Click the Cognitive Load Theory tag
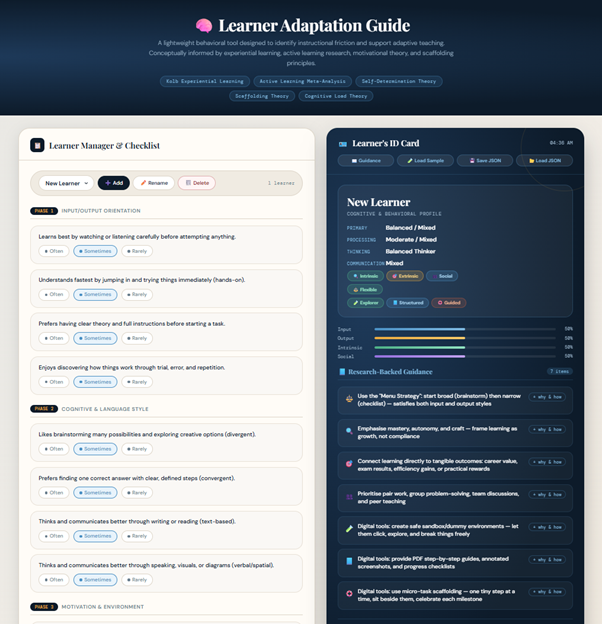Viewport: 602px width, 624px height. (x=335, y=96)
